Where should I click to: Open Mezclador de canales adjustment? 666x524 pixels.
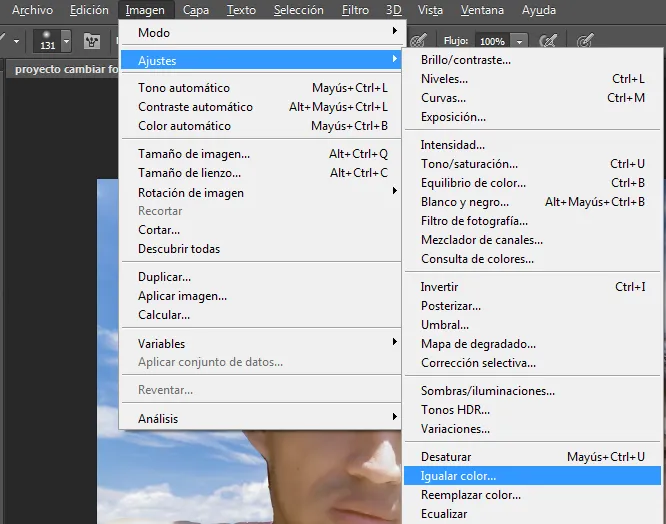533,240
